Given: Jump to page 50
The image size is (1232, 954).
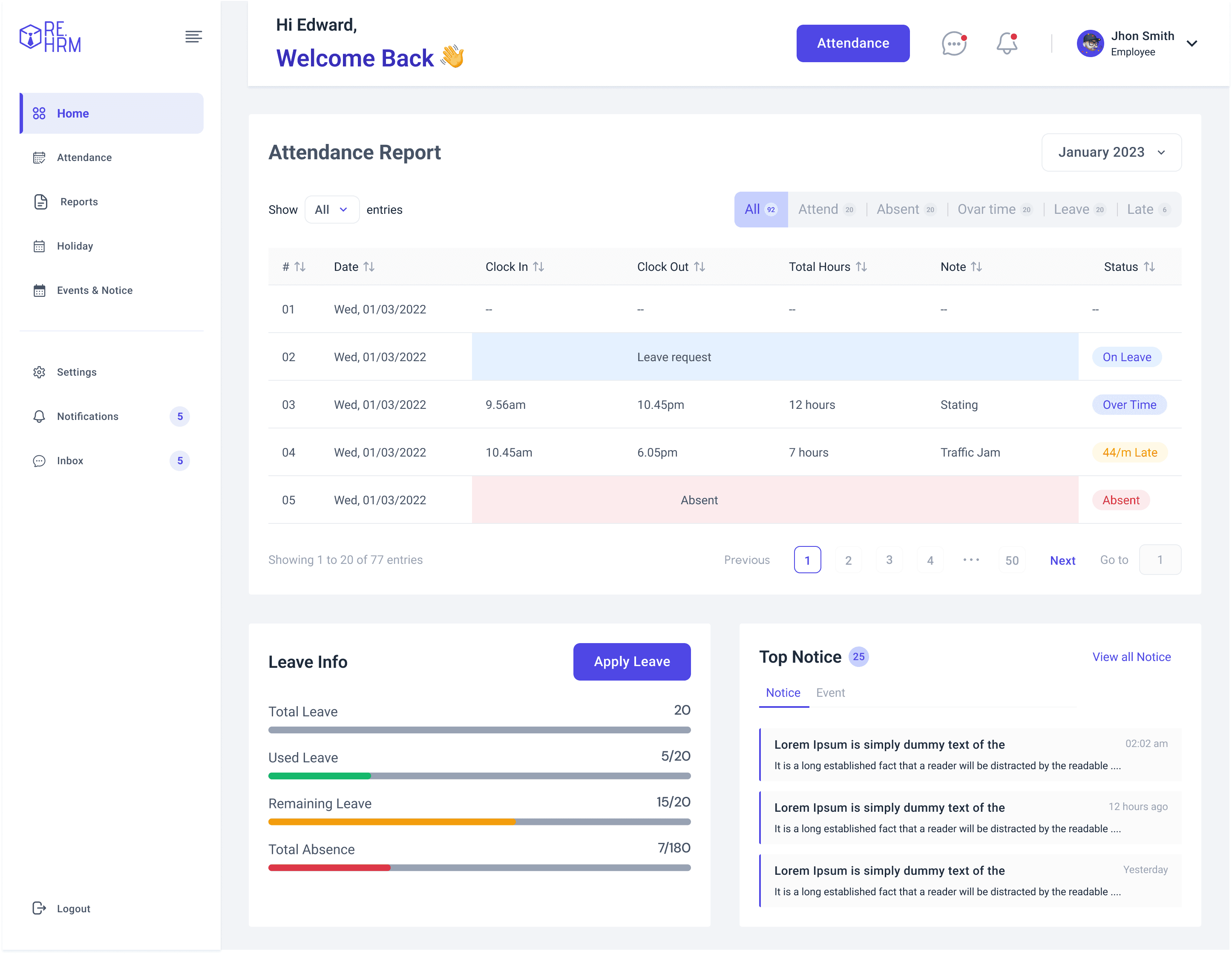Looking at the screenshot, I should [x=1012, y=560].
